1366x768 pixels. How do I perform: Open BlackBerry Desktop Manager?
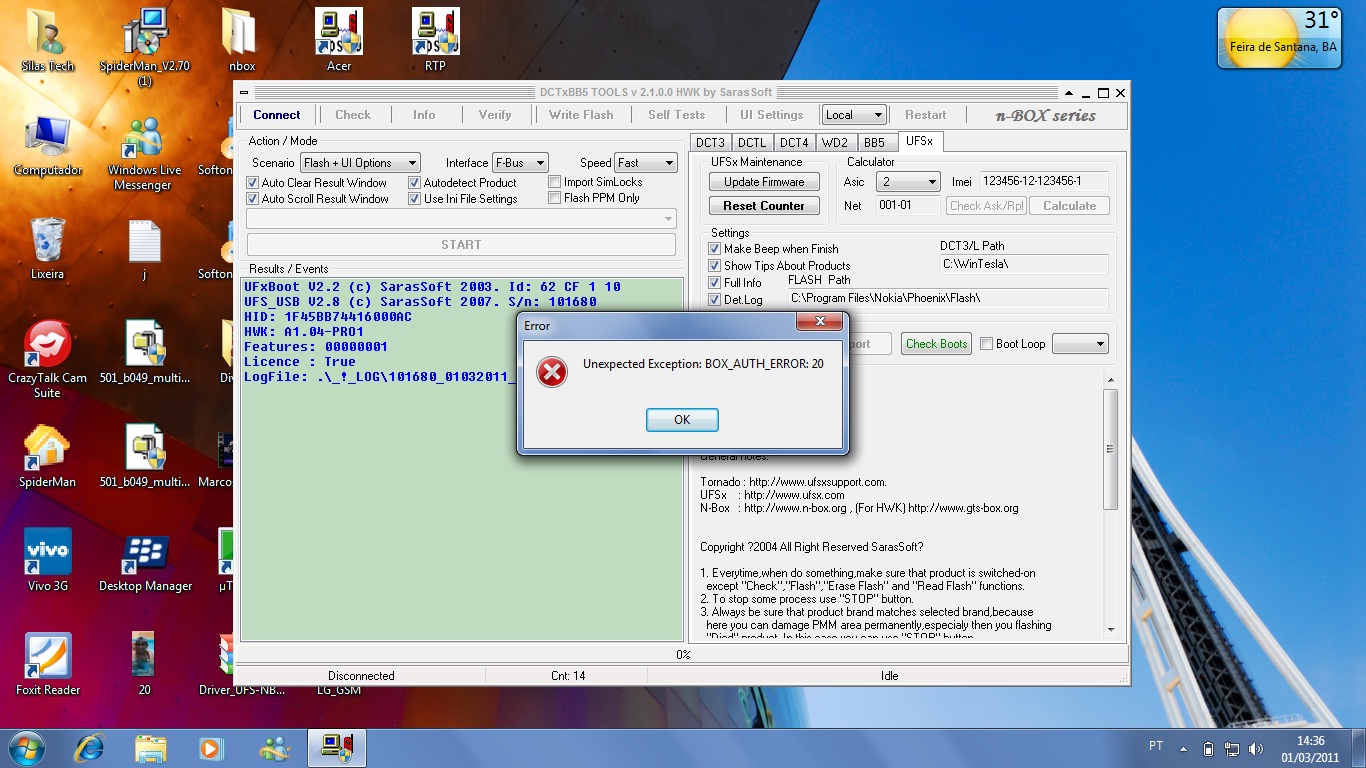145,560
